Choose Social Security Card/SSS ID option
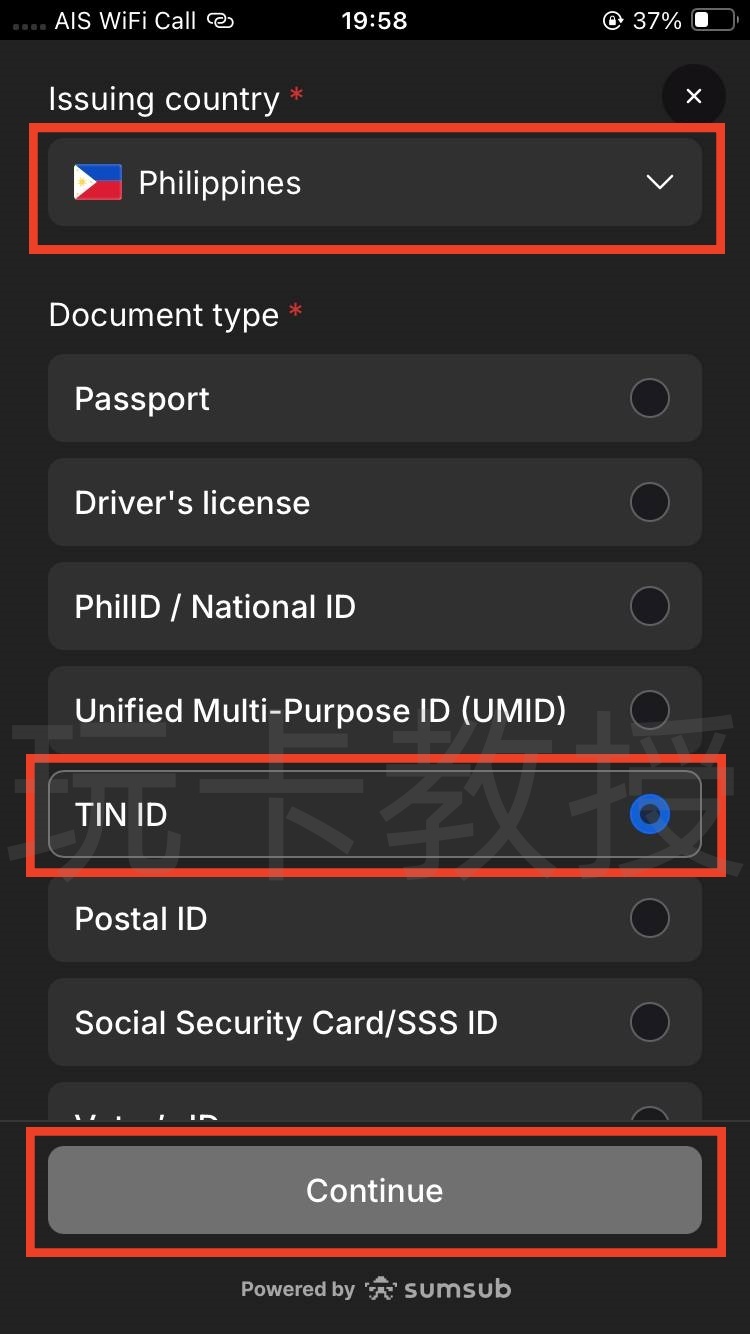Viewport: 750px width, 1334px height. click(x=649, y=1022)
